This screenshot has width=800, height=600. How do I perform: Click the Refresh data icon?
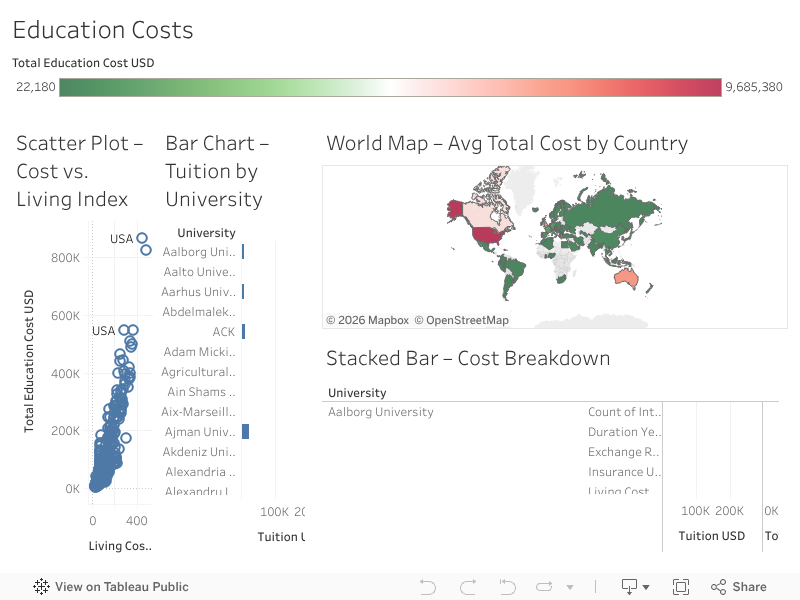(x=545, y=587)
